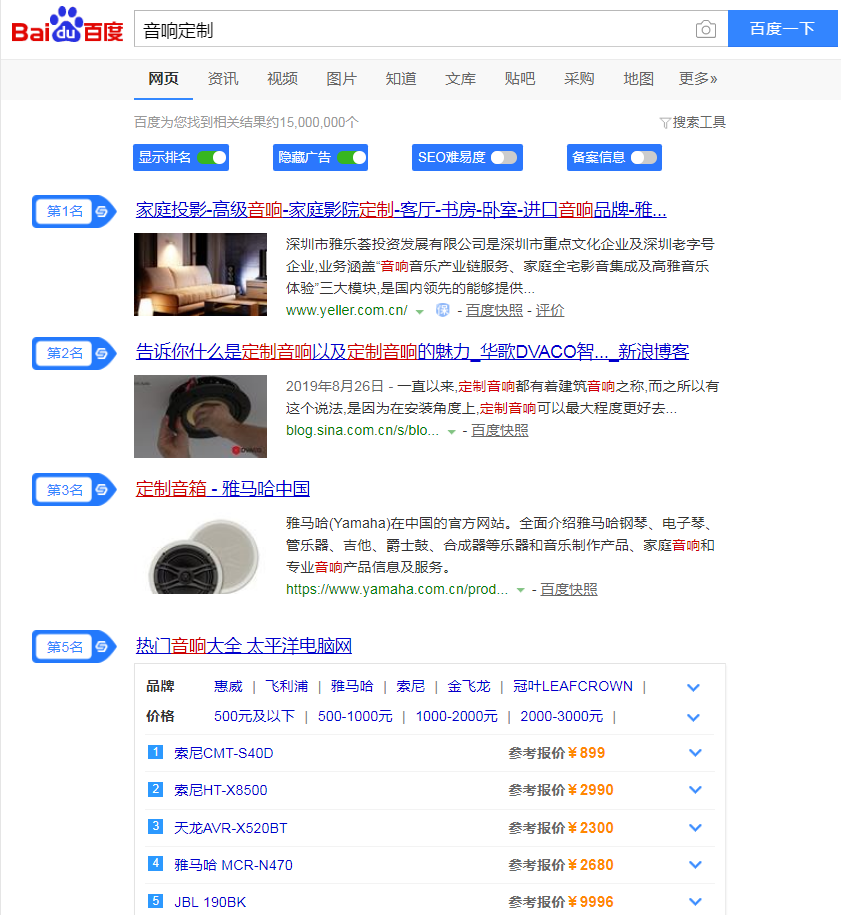The height and width of the screenshot is (915, 841).
Task: Open dropdown arrow next to blog.sina.com.cn
Action: pos(451,432)
